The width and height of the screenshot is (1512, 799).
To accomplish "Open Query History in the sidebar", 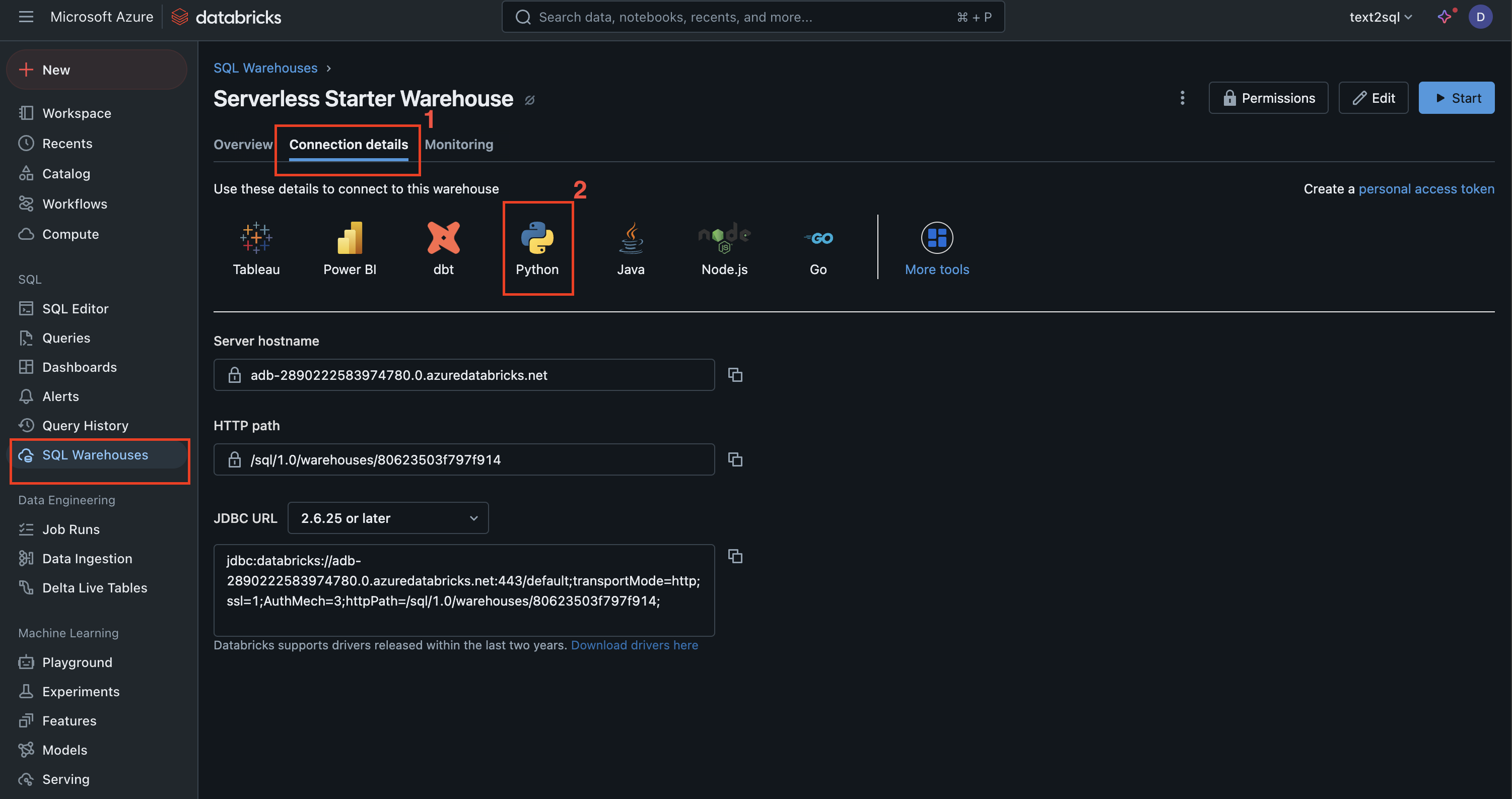I will point(85,425).
